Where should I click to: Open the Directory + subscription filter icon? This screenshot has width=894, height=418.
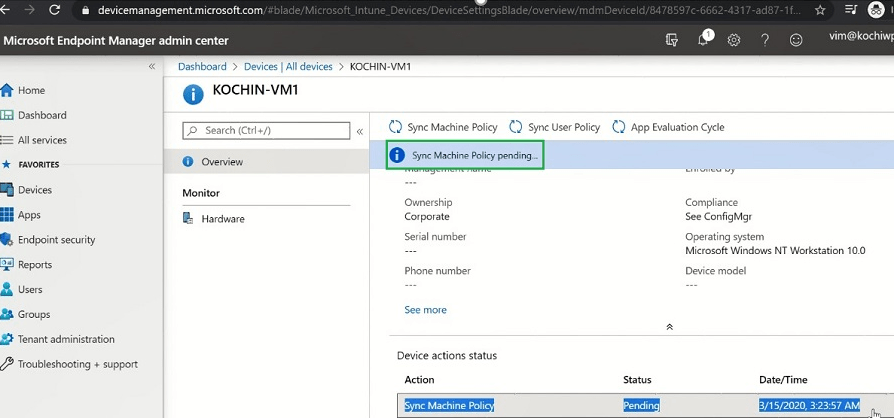coord(672,39)
